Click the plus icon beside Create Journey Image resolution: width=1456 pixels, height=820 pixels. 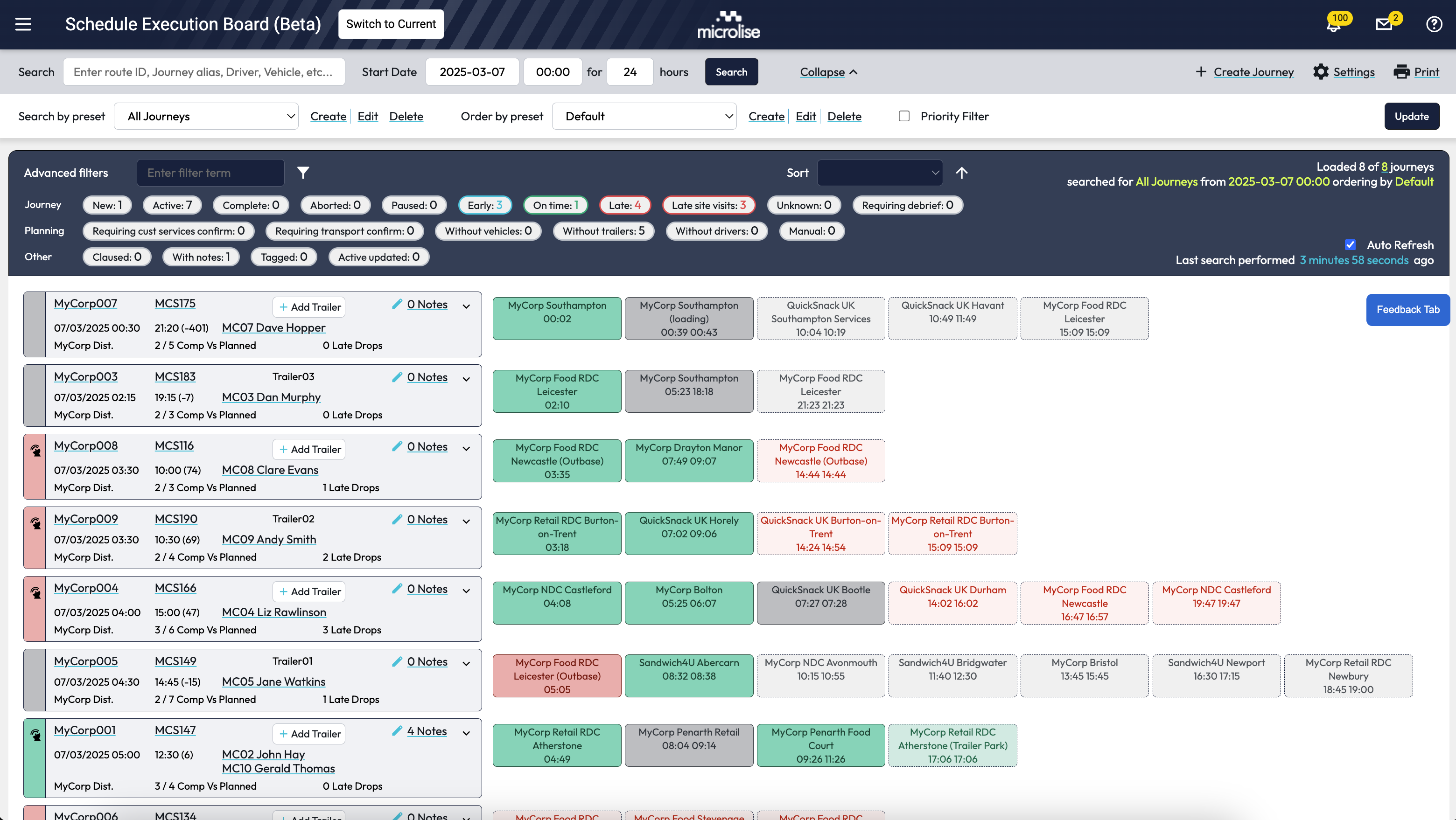pos(1201,72)
